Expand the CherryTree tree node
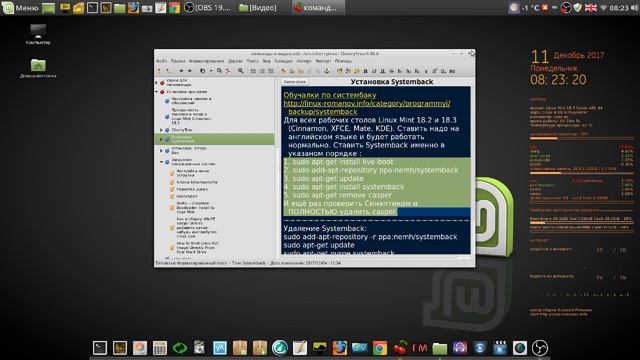Screen dimensions: 640x360 (x=161, y=130)
